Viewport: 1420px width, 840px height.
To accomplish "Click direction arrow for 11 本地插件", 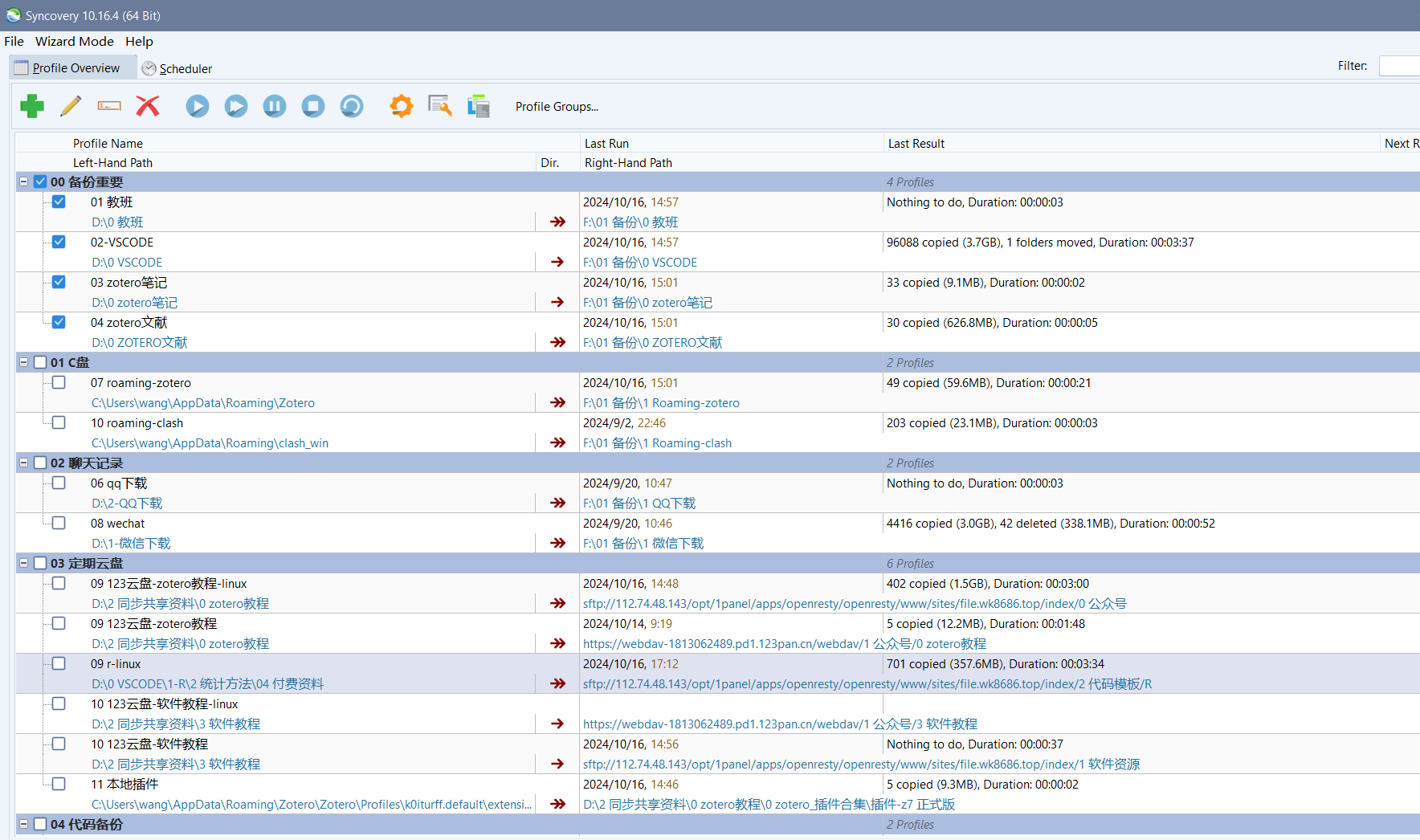I will [558, 804].
